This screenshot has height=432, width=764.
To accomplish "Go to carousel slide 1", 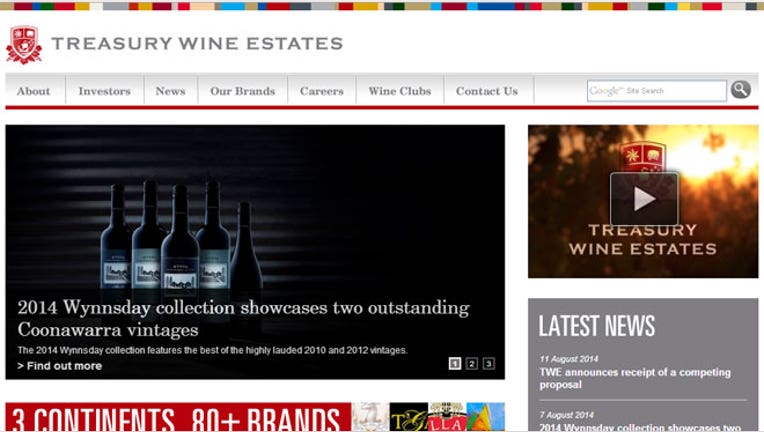I will point(455,363).
